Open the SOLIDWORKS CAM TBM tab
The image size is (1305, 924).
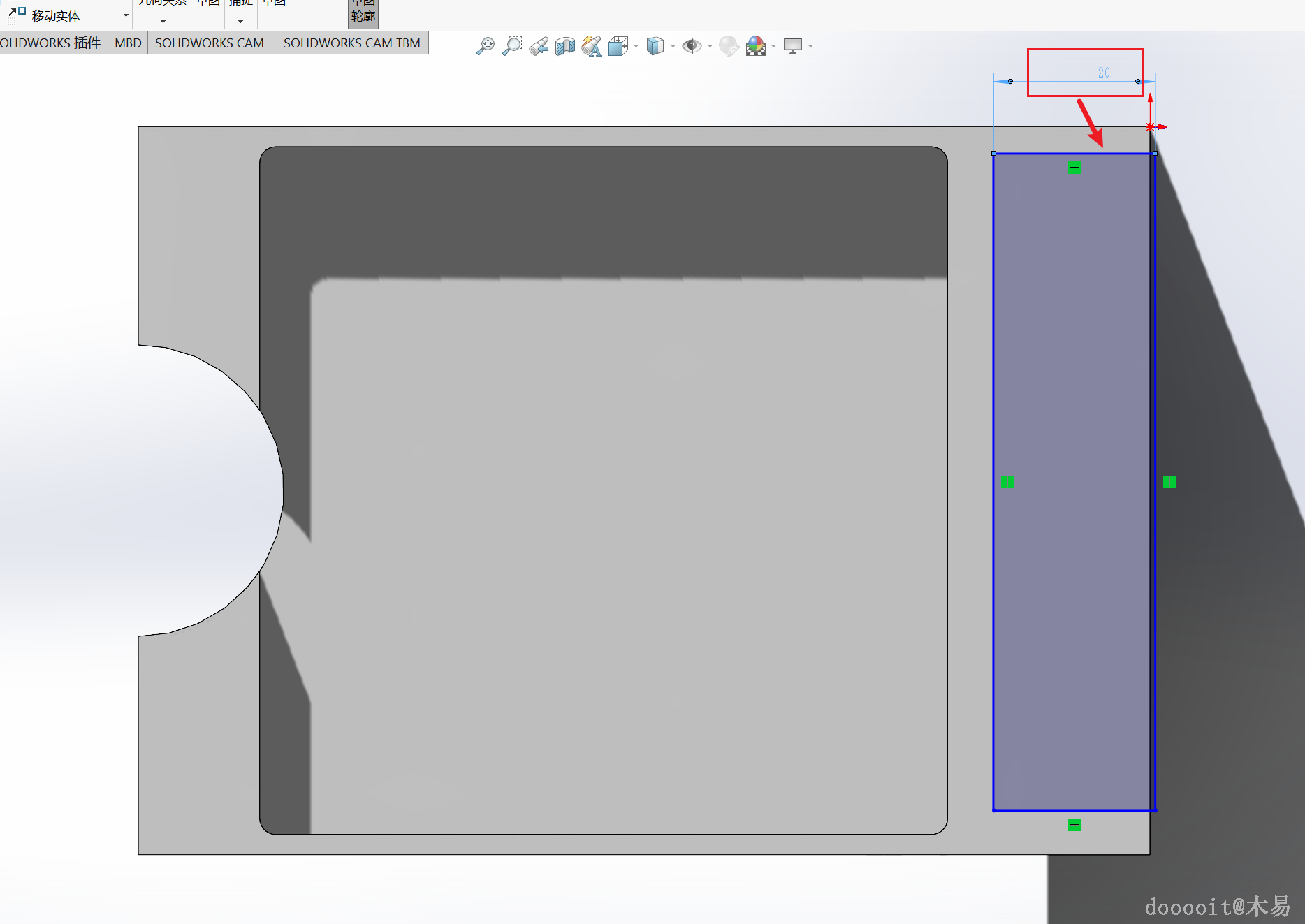(351, 43)
